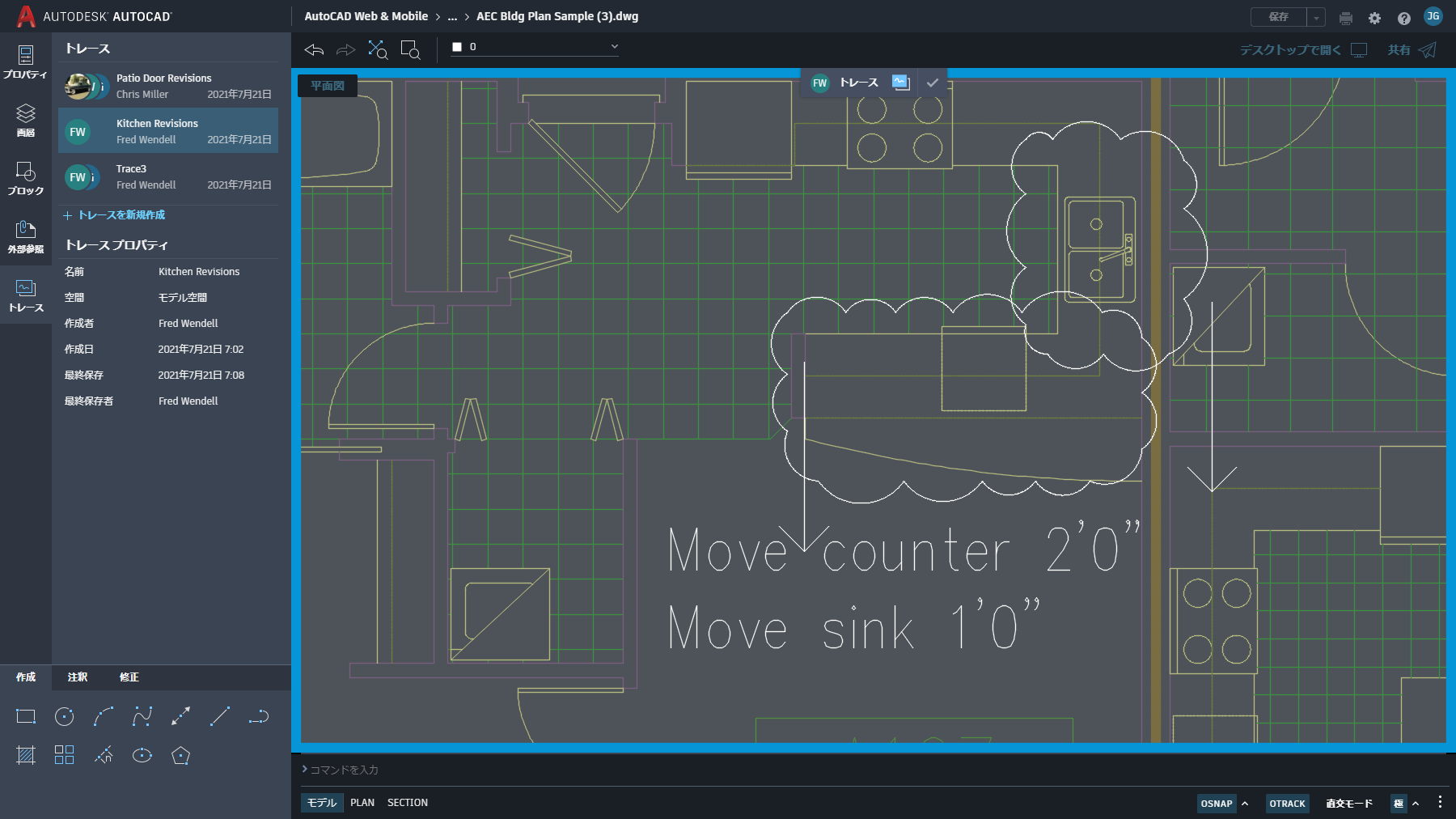Switch to the 注釈 annotation tab
Screen dimensions: 1456x819
78,677
